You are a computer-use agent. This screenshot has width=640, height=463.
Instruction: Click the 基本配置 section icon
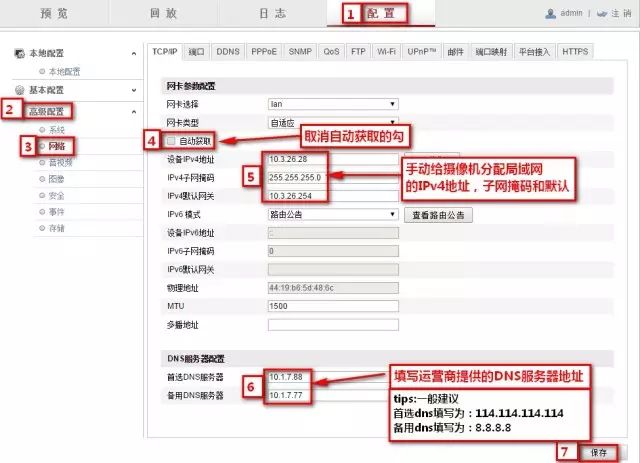[x=21, y=90]
